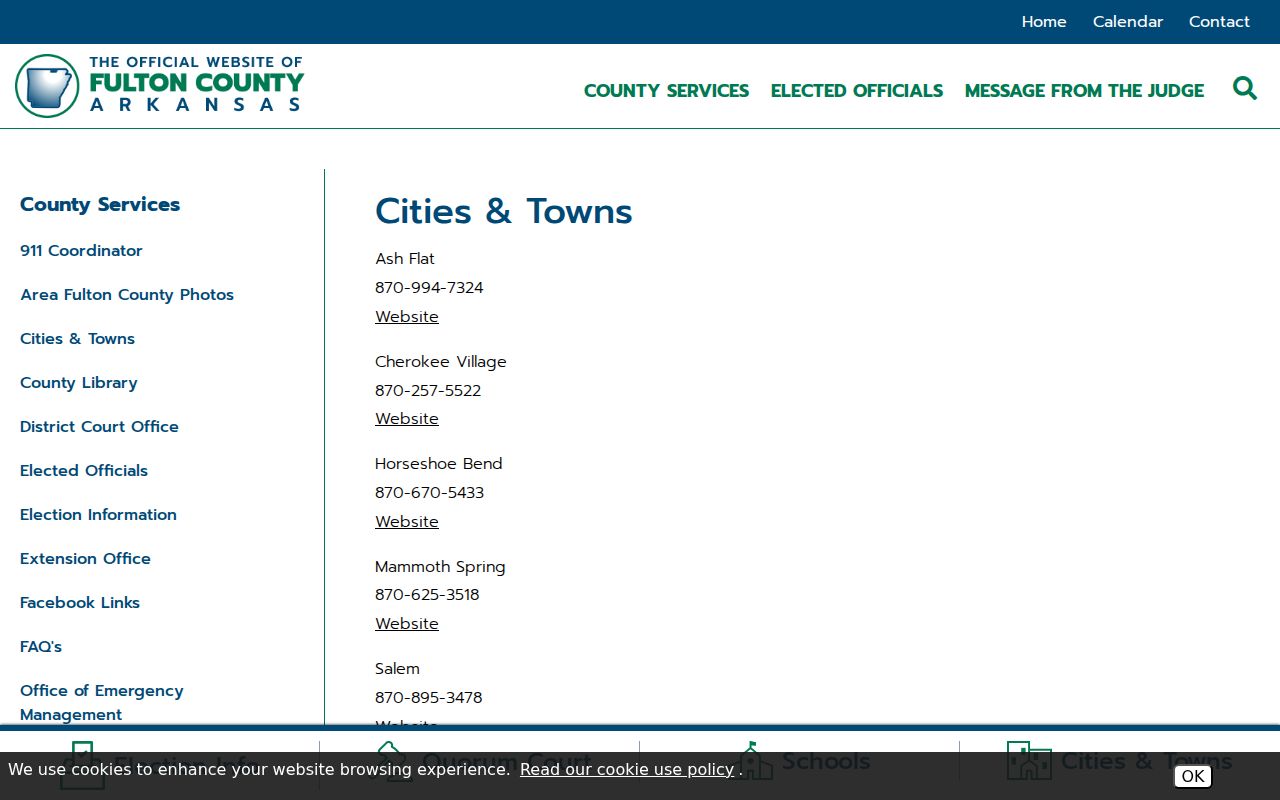Click Mammoth Spring phone 870-625-3518
The height and width of the screenshot is (800, 1280).
427,595
